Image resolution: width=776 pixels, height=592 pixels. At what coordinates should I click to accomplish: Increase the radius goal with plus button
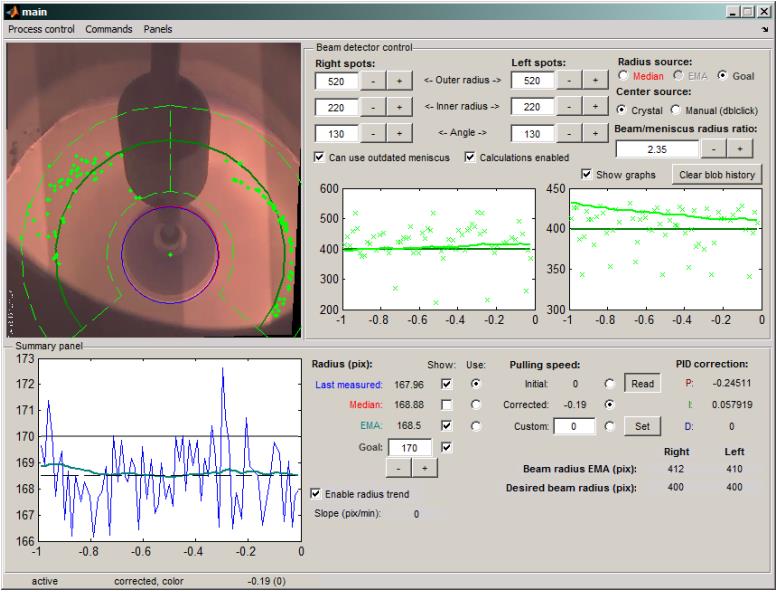click(x=423, y=468)
